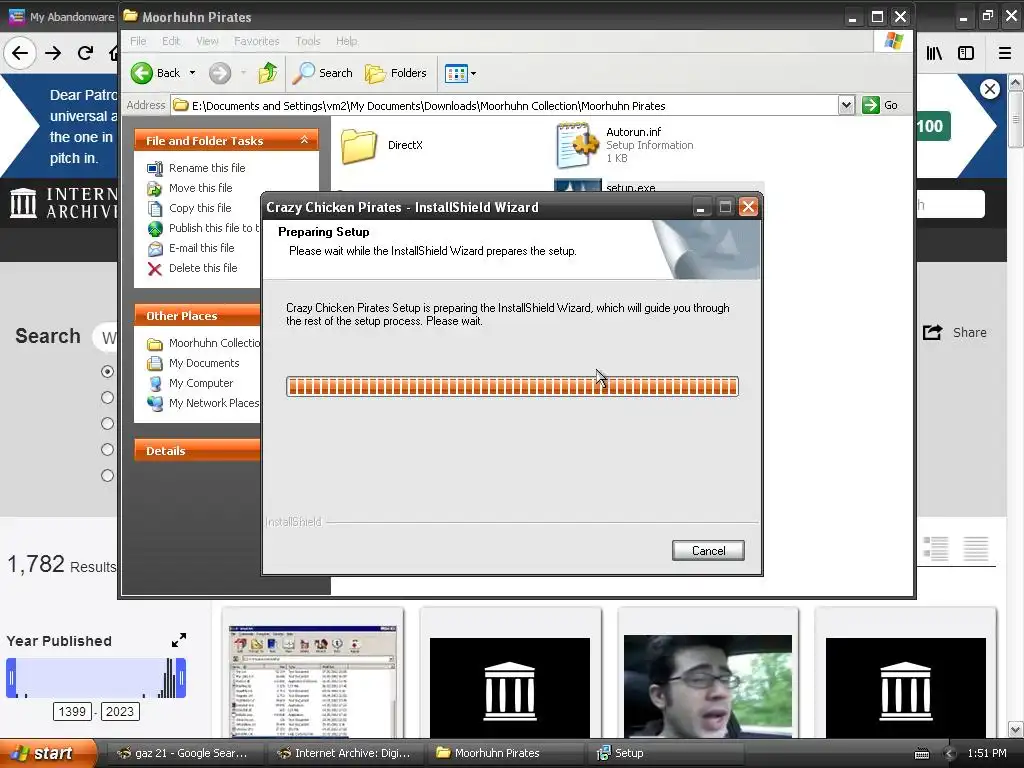Open the Tools menu in Explorer
Image resolution: width=1024 pixels, height=768 pixels.
[x=308, y=41]
